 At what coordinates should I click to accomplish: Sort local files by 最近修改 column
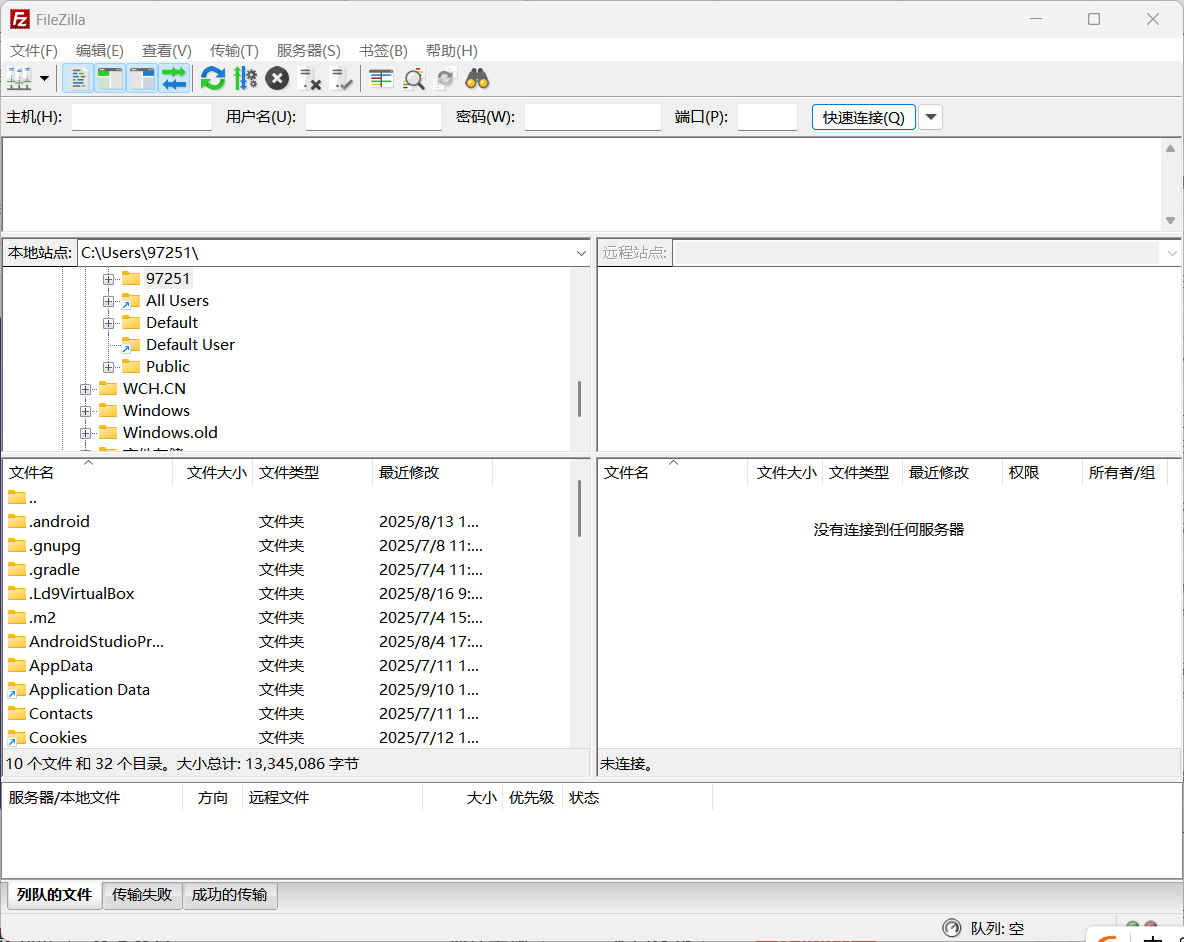433,473
